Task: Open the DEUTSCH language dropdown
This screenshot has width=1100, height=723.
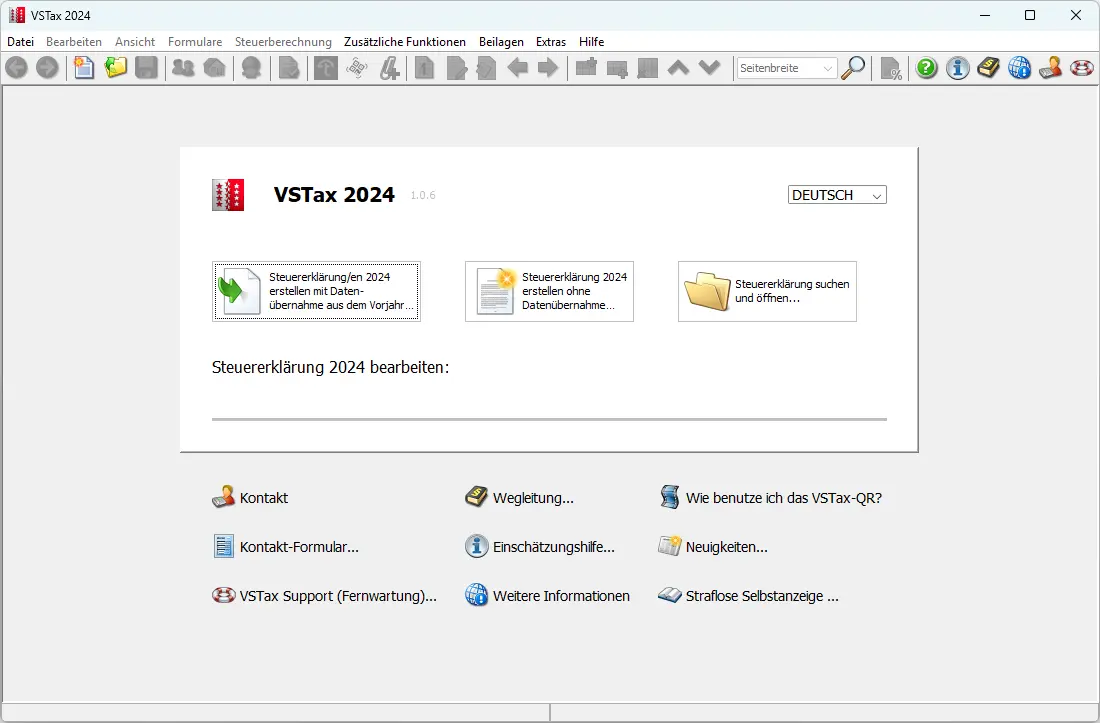Action: click(837, 195)
